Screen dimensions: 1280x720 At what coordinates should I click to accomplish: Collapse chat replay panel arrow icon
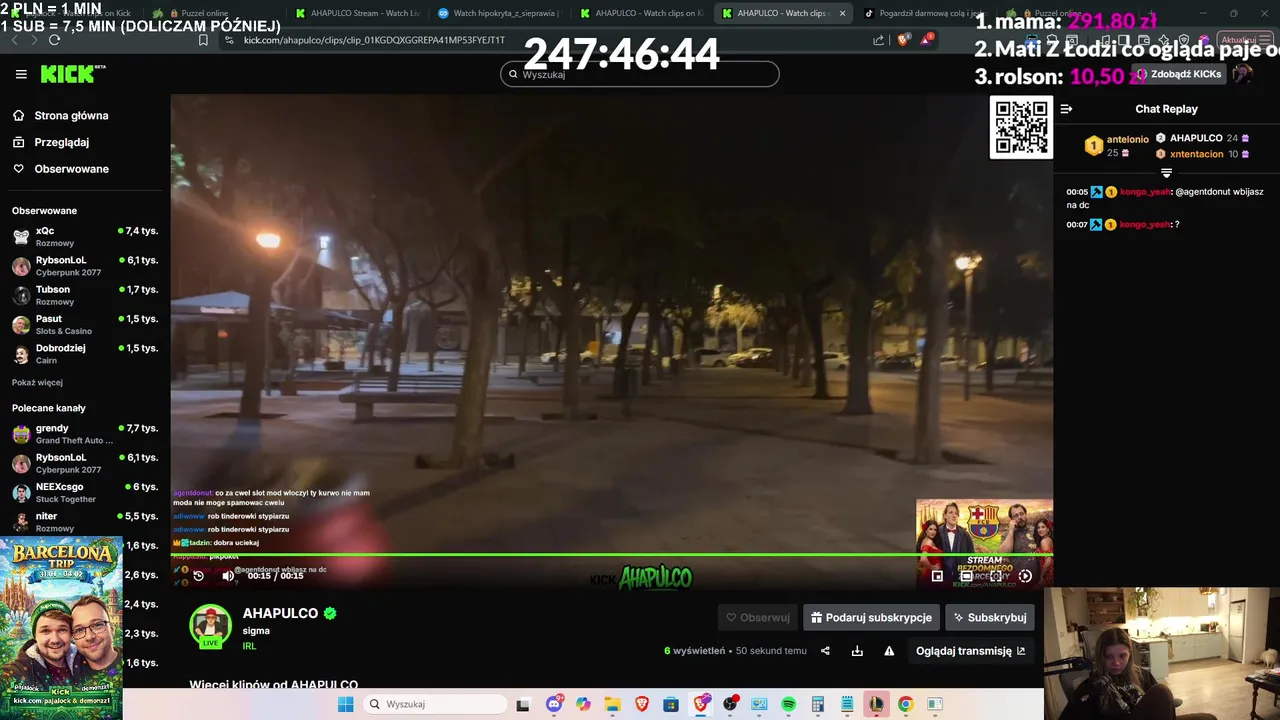click(x=1066, y=109)
